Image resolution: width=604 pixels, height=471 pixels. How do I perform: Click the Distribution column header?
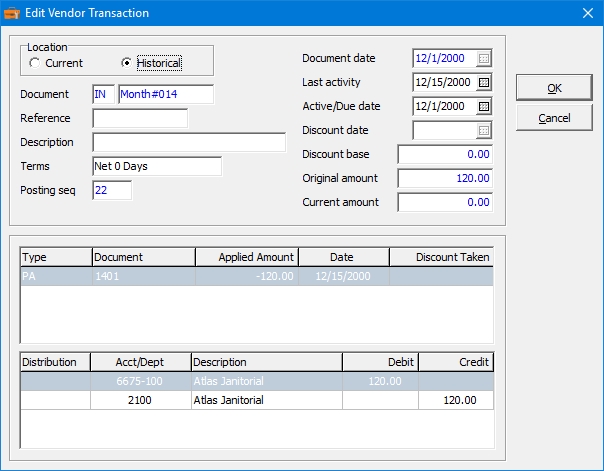click(x=55, y=362)
